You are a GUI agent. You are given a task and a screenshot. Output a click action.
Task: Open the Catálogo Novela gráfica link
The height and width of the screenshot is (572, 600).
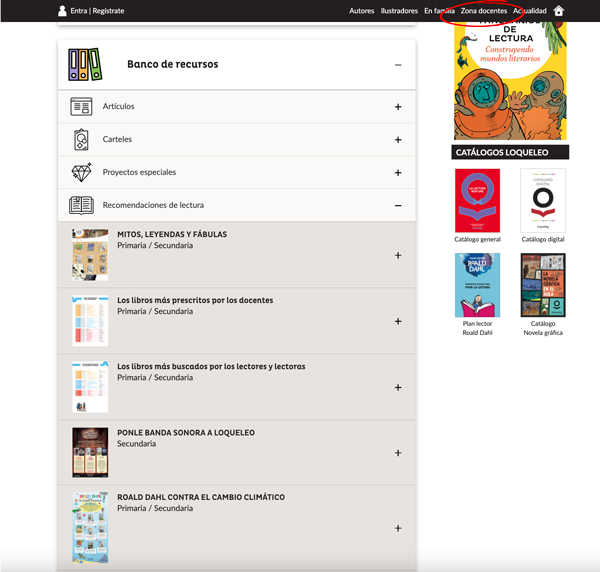(543, 328)
